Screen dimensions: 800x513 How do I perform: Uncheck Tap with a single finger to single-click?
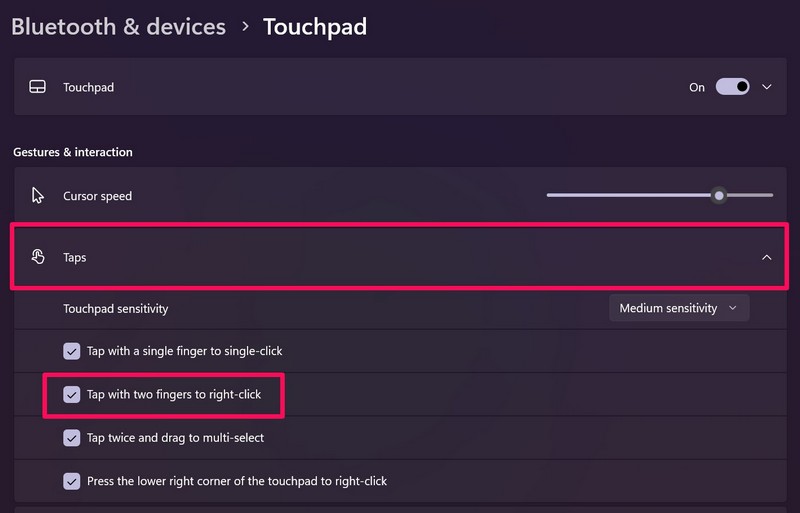click(x=72, y=351)
